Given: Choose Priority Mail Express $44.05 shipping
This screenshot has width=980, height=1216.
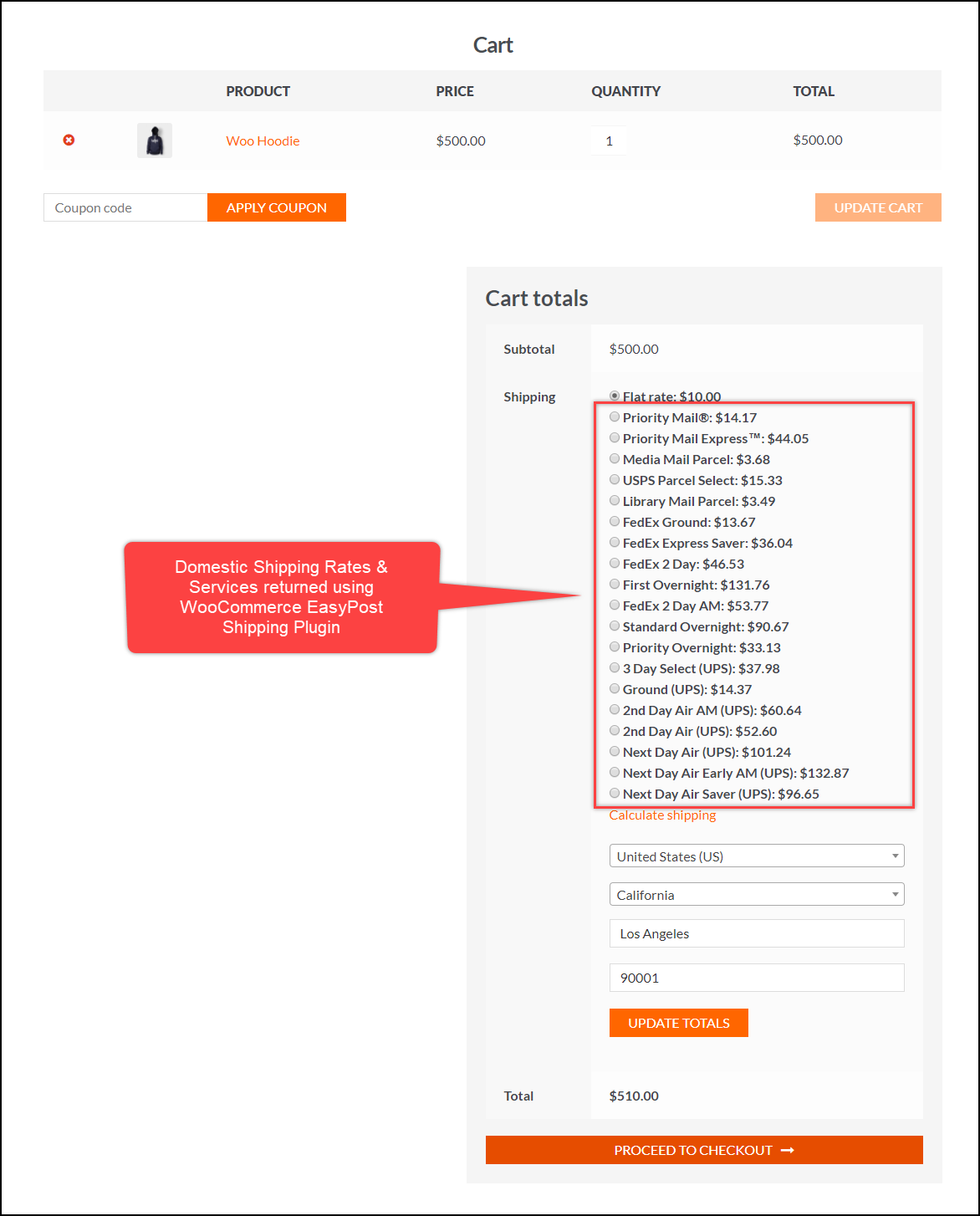Looking at the screenshot, I should click(615, 437).
